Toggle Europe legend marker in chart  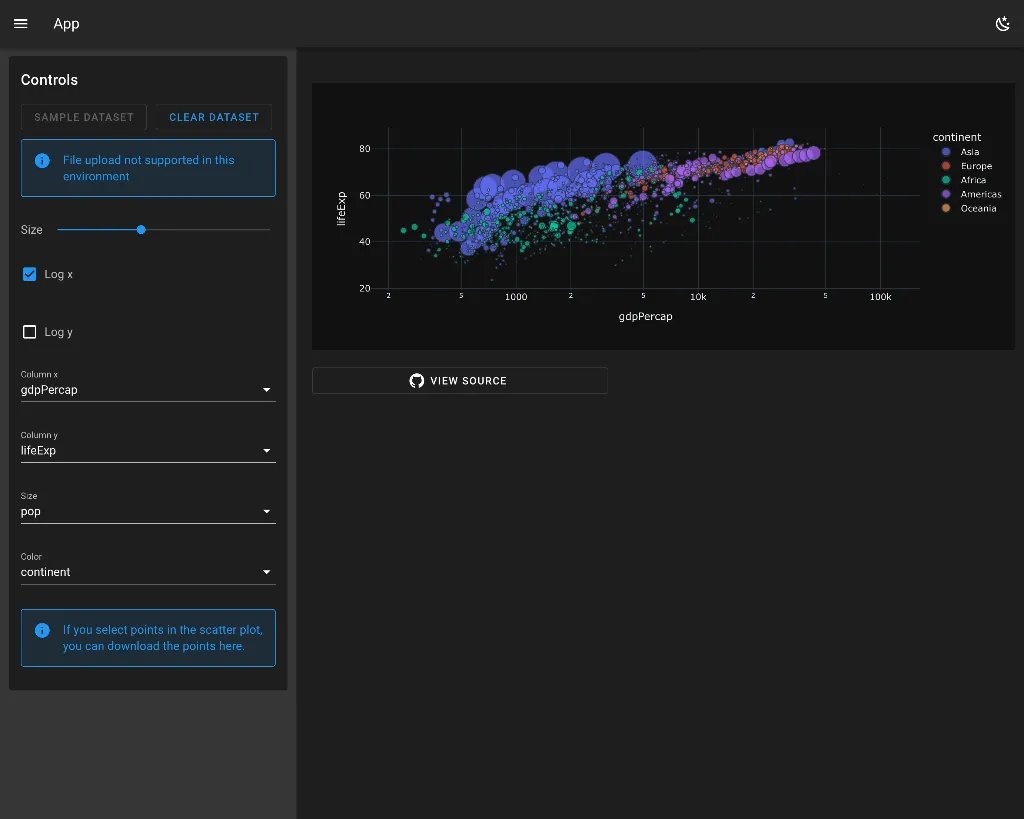[946, 166]
